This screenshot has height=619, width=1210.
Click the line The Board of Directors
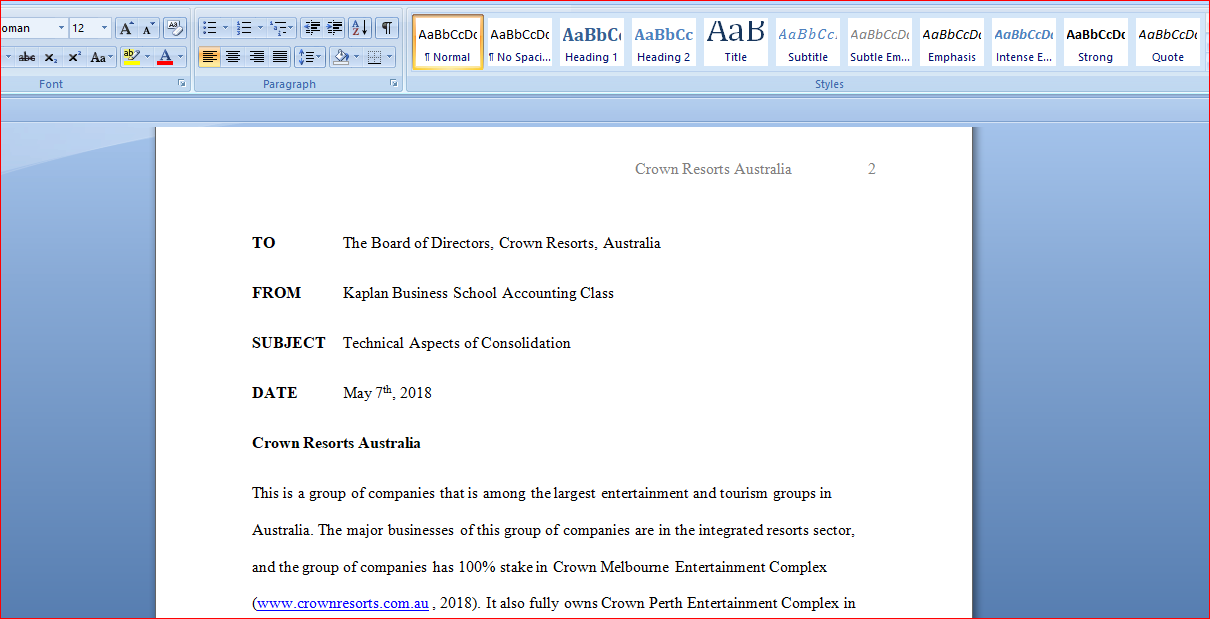pyautogui.click(x=501, y=243)
